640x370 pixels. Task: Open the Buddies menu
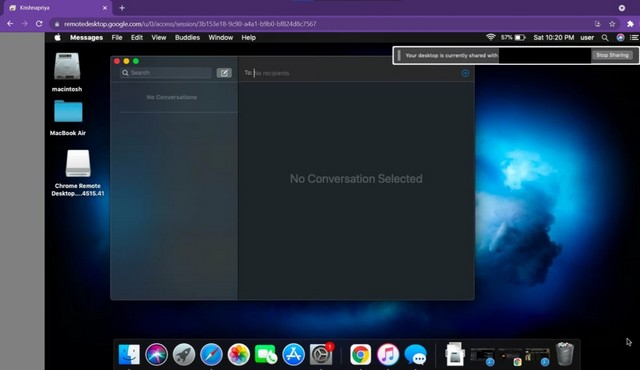point(187,38)
